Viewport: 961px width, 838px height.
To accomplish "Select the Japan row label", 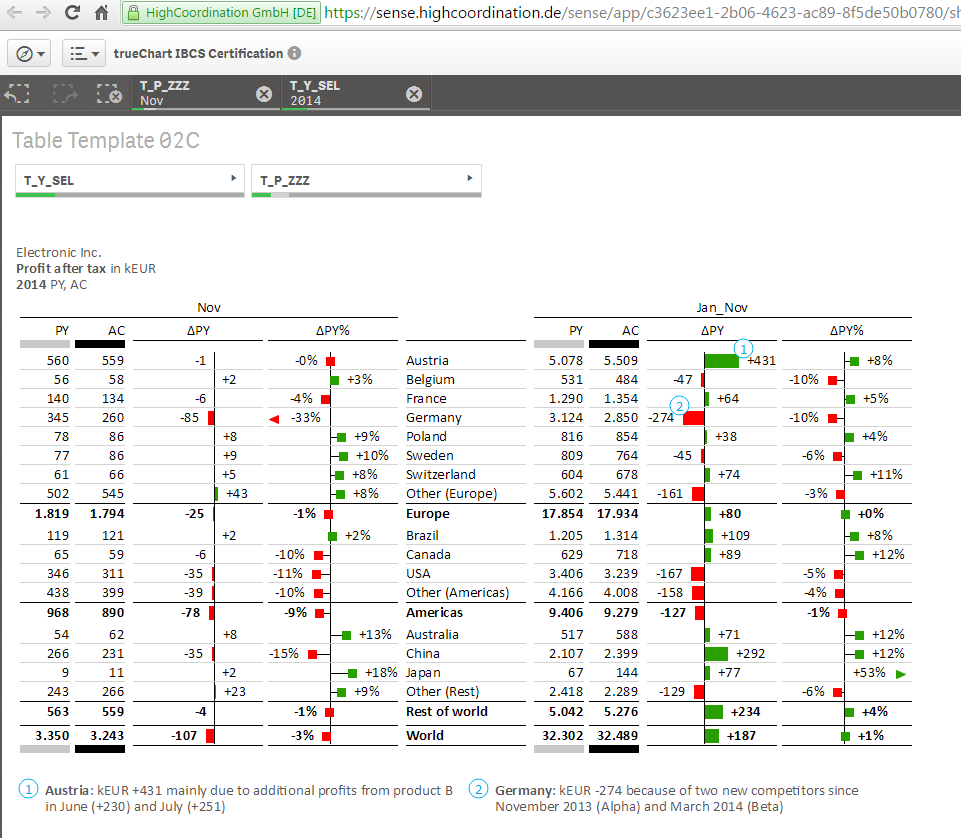I will point(423,672).
